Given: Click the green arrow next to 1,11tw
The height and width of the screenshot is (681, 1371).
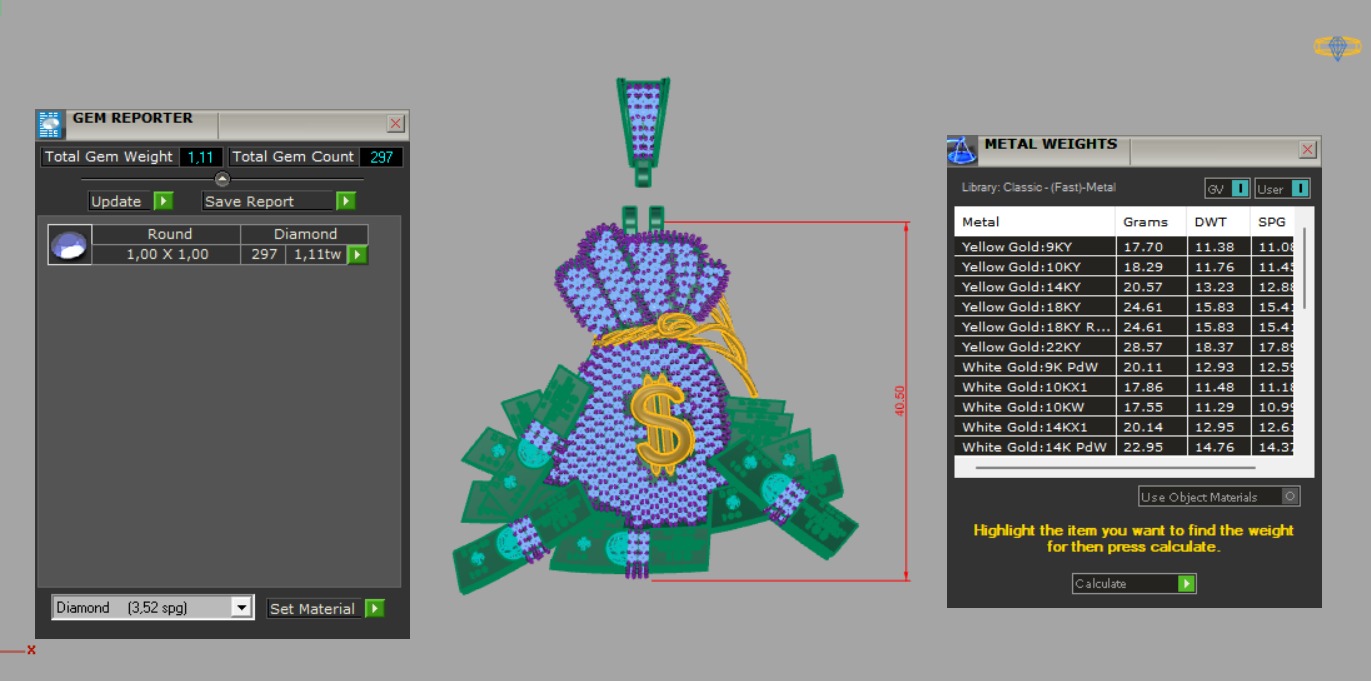Looking at the screenshot, I should point(357,255).
